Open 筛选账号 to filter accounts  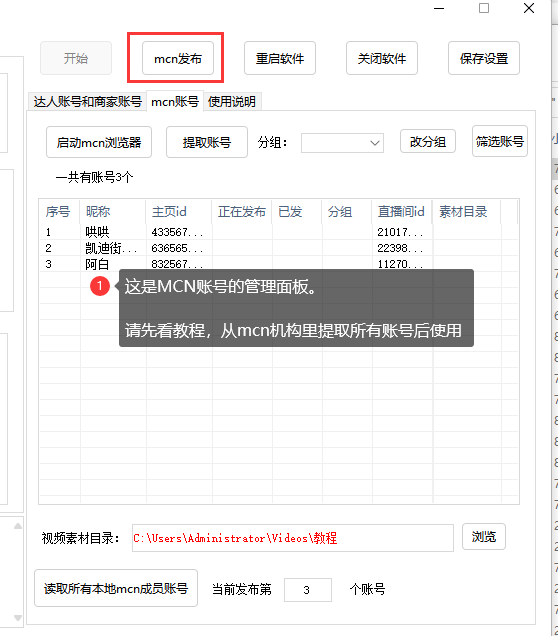(500, 141)
